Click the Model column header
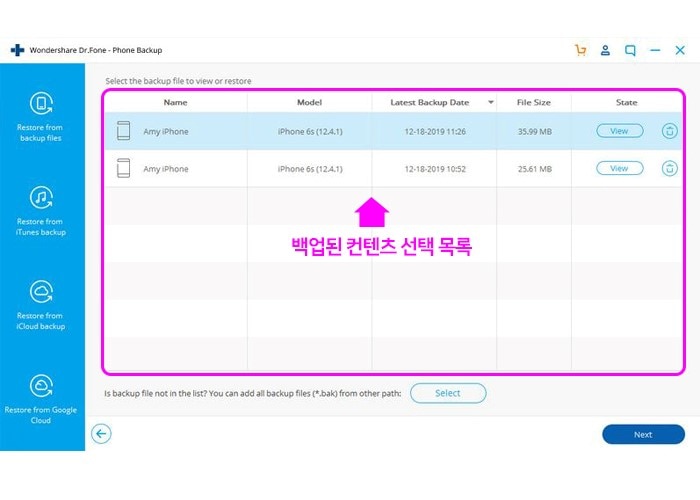Viewport: 700px width, 500px height. [309, 102]
